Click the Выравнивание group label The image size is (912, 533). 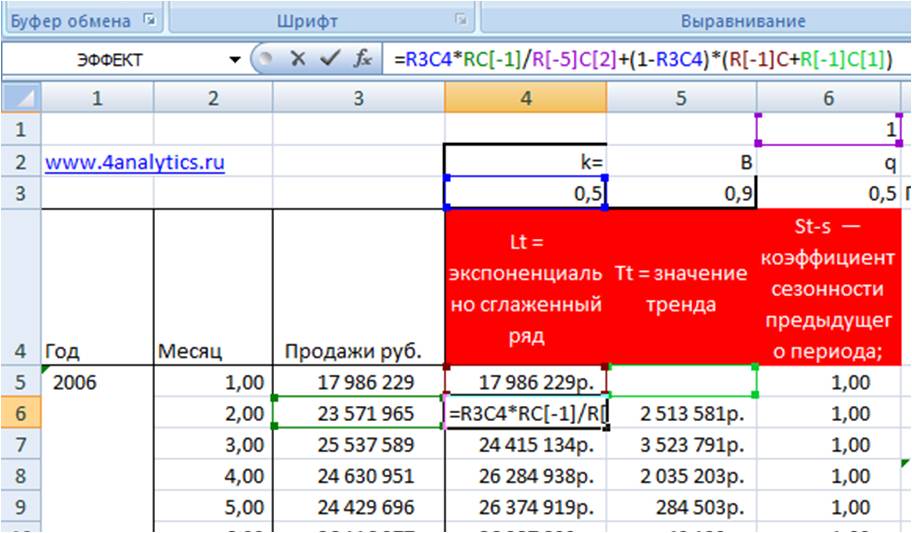click(743, 21)
